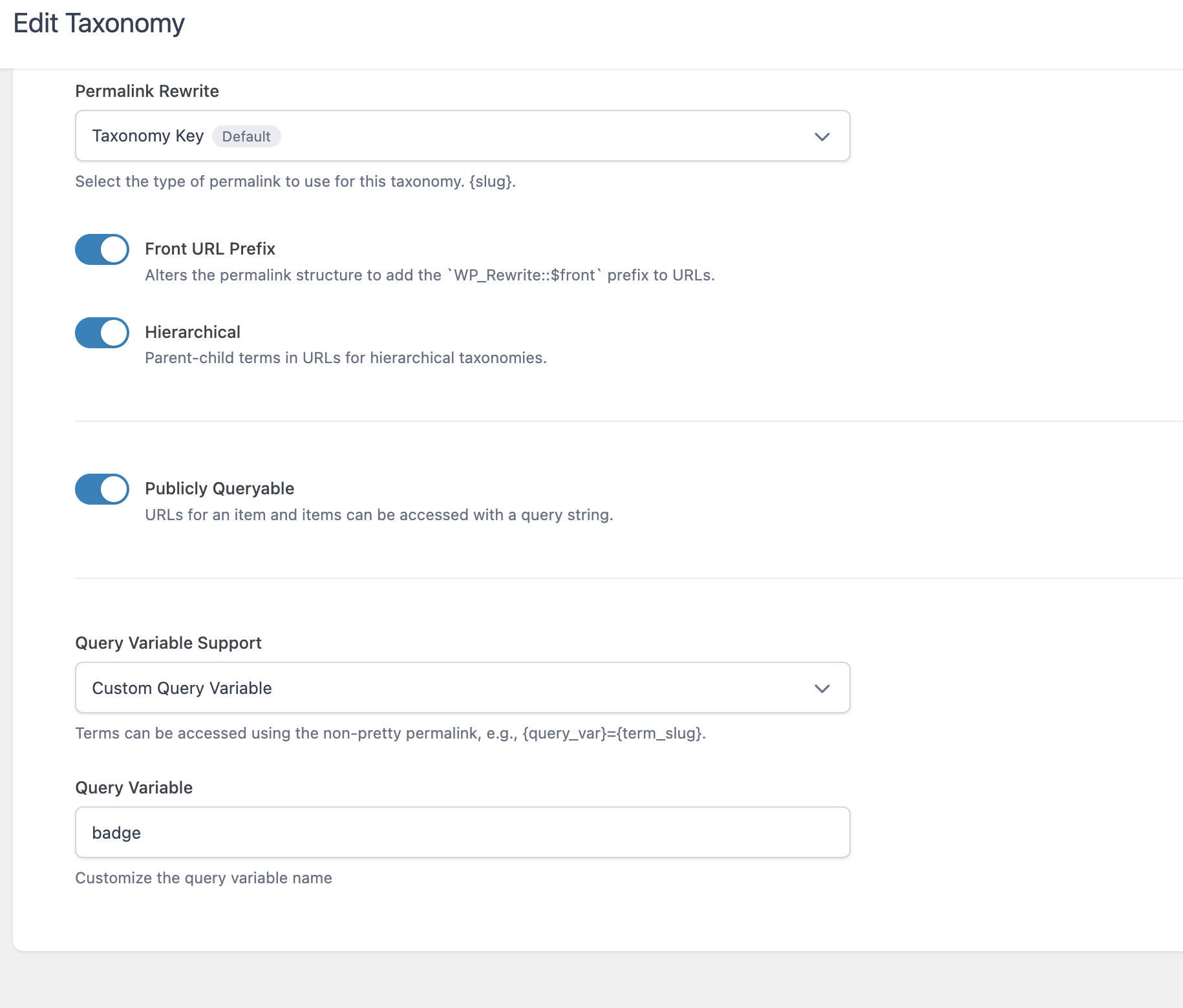Click the description mentioning WP_Rewrite::$front prefix
The image size is (1183, 1008).
coord(430,275)
